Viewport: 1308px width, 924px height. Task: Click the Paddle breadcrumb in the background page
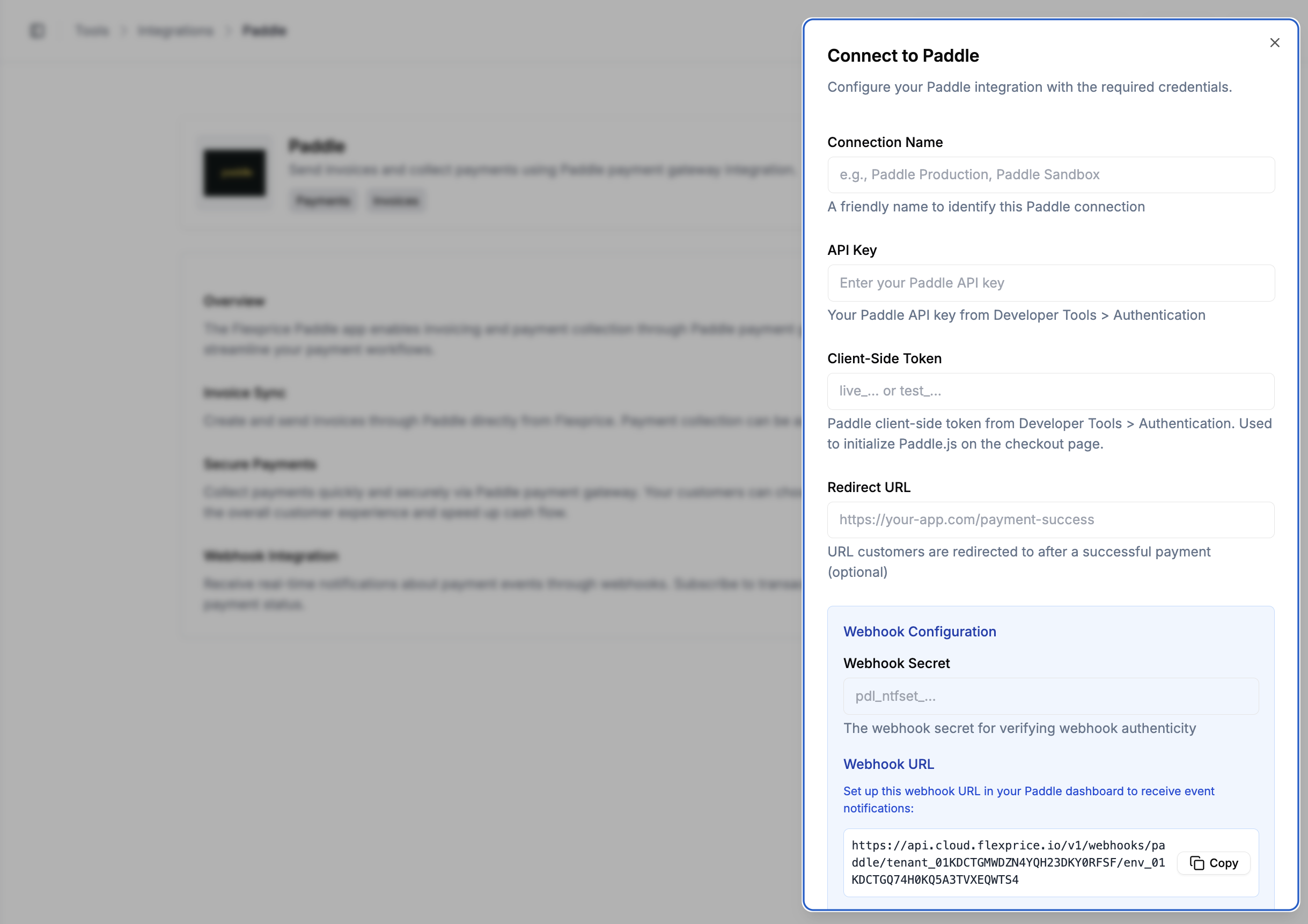pos(264,31)
